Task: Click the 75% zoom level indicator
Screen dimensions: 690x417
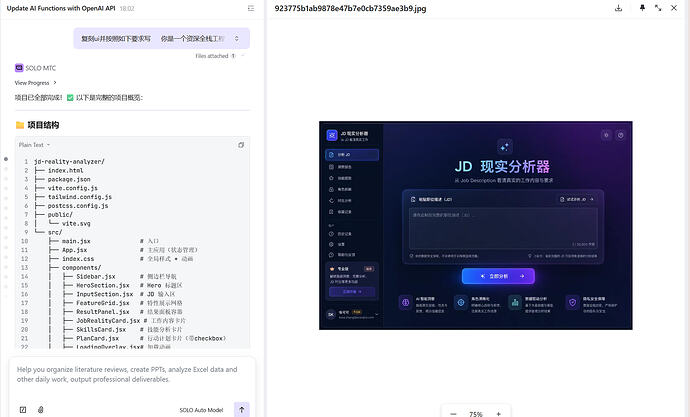Action: (x=476, y=413)
